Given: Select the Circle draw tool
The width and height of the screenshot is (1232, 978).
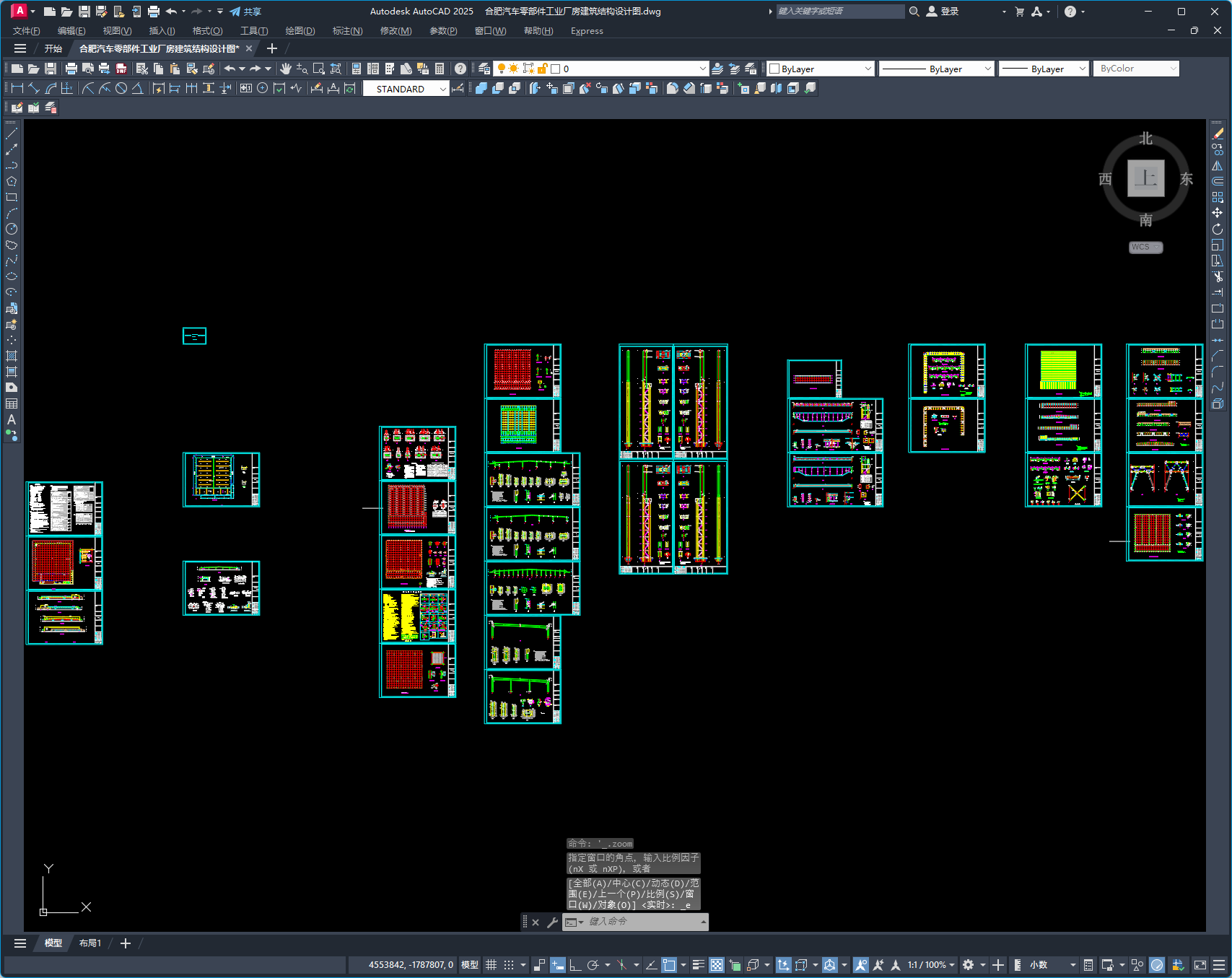Looking at the screenshot, I should [x=12, y=229].
